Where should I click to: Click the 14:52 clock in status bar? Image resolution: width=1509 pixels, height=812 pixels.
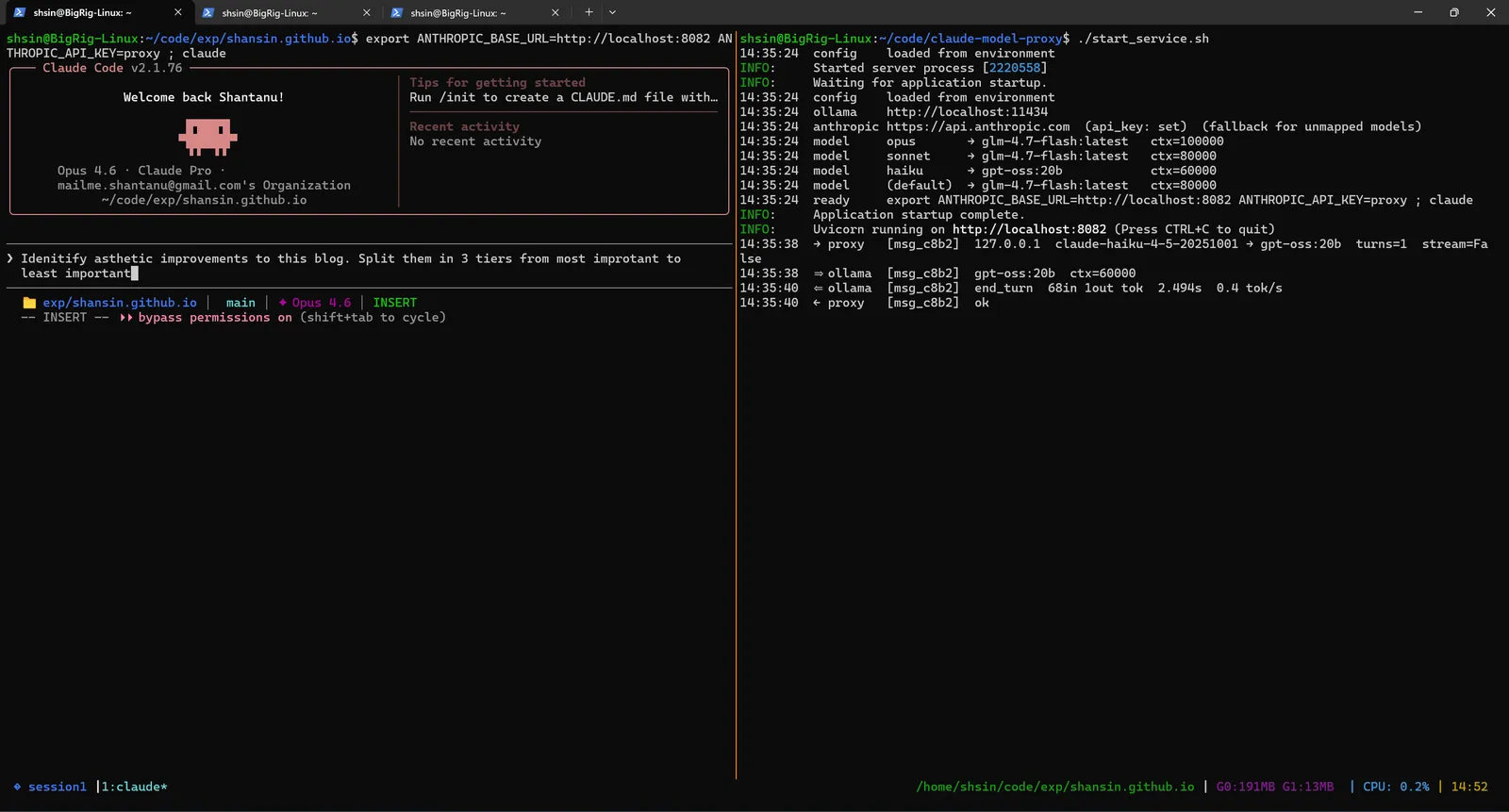(1469, 787)
